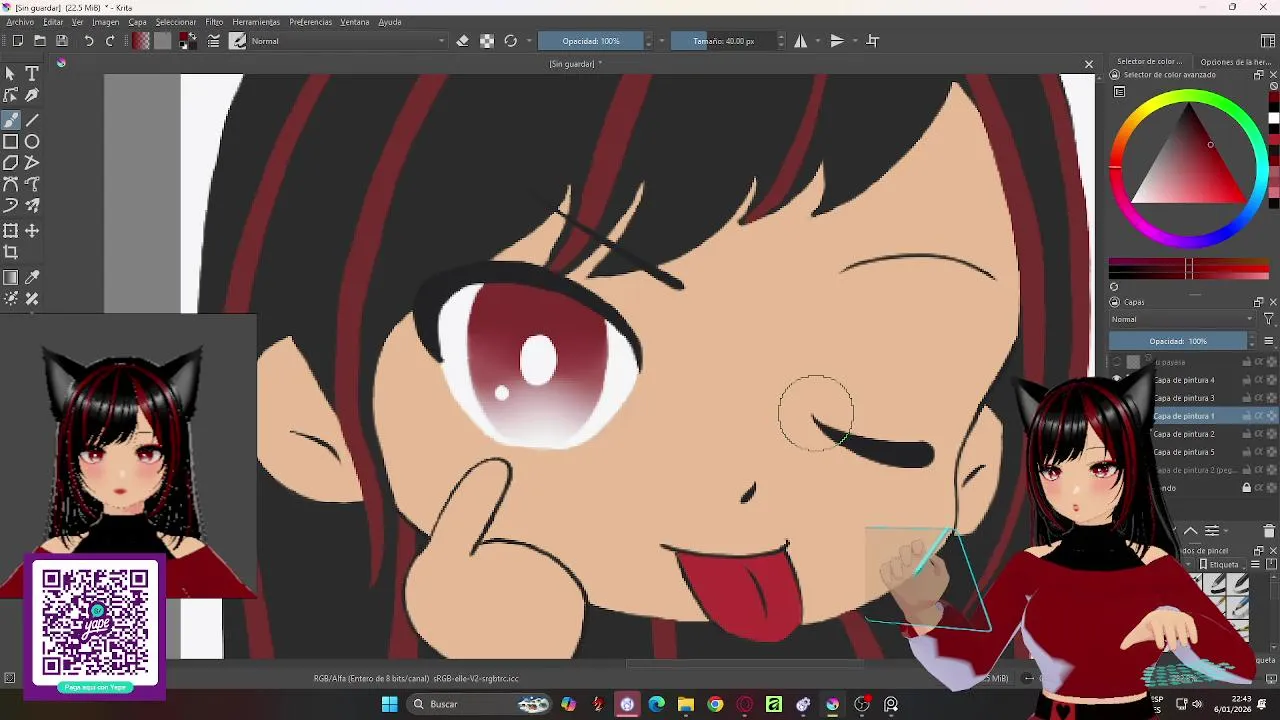This screenshot has height=720, width=1280.
Task: Expand vertical mirror options arrow
Action: [855, 41]
